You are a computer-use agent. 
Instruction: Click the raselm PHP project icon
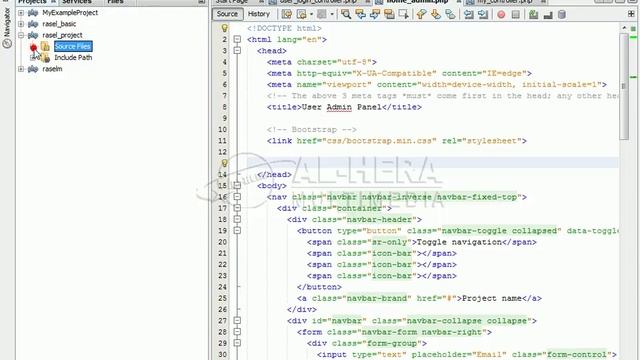pos(33,69)
